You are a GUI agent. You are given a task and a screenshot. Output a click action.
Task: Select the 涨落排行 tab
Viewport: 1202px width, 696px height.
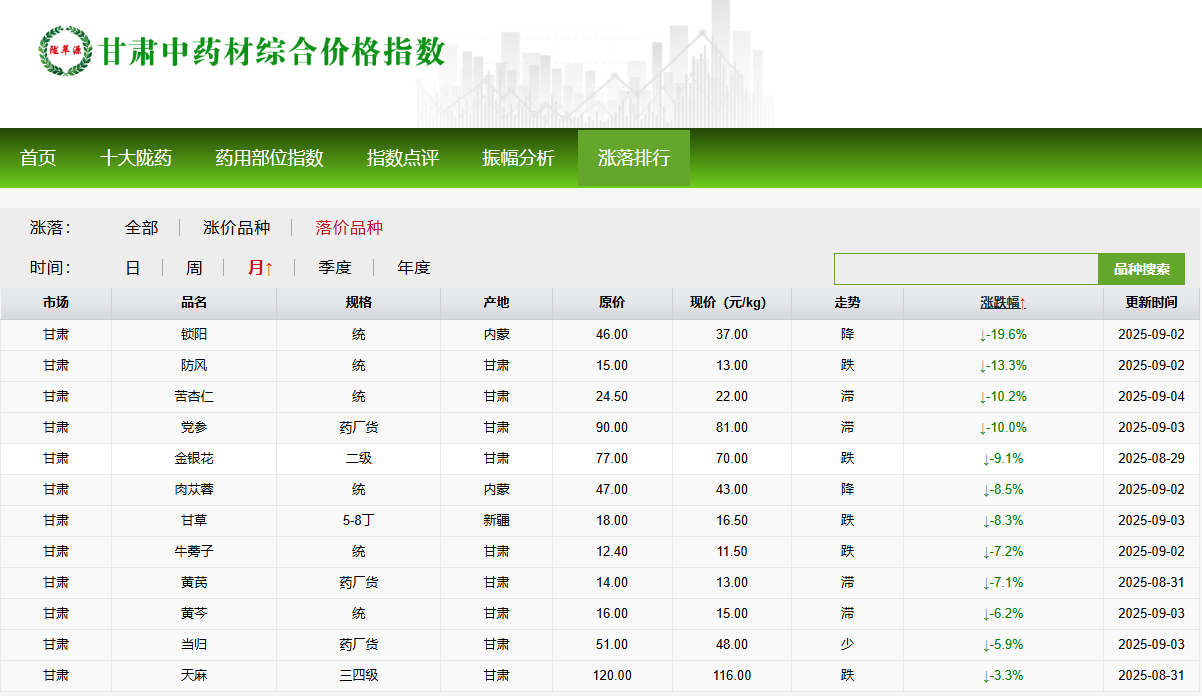point(634,158)
